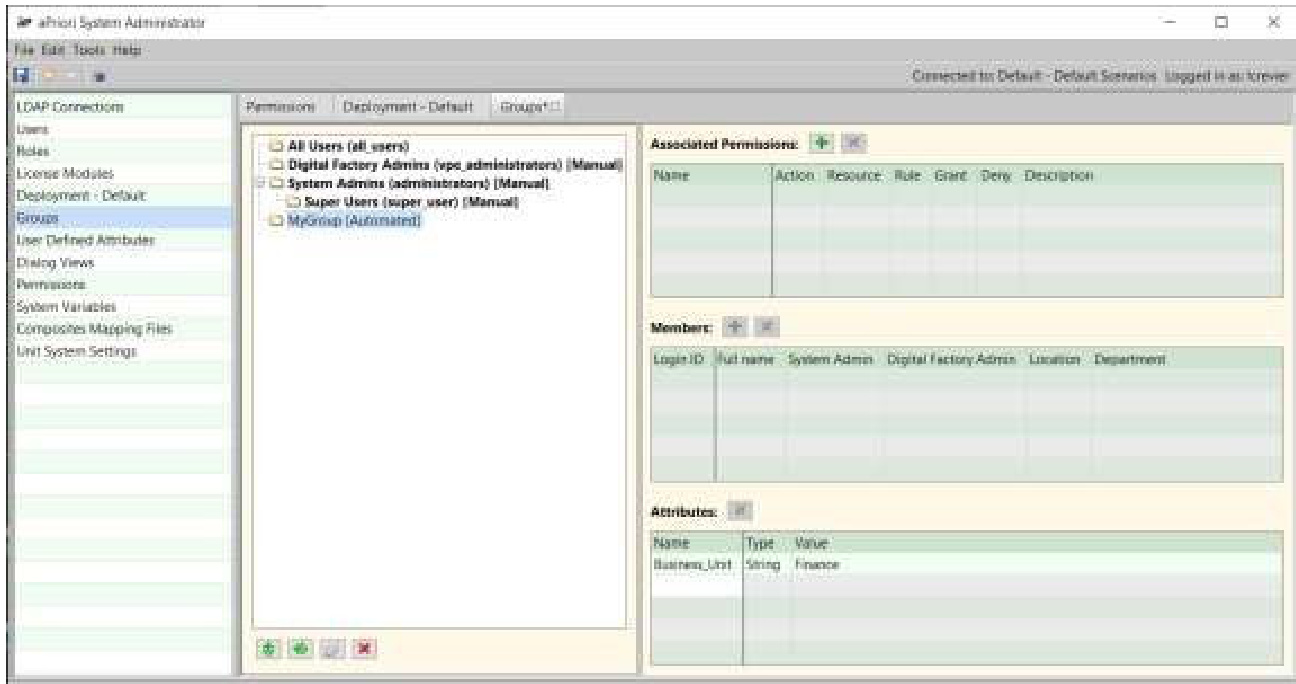This screenshot has width=1296, height=684.
Task: Click the add icon next to Members
Action: pyautogui.click(x=735, y=328)
